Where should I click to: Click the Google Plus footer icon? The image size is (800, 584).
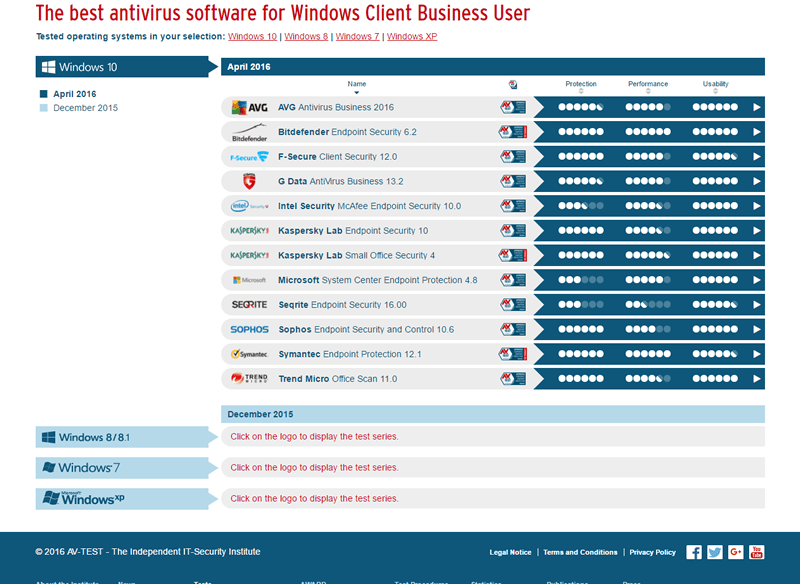click(x=736, y=552)
